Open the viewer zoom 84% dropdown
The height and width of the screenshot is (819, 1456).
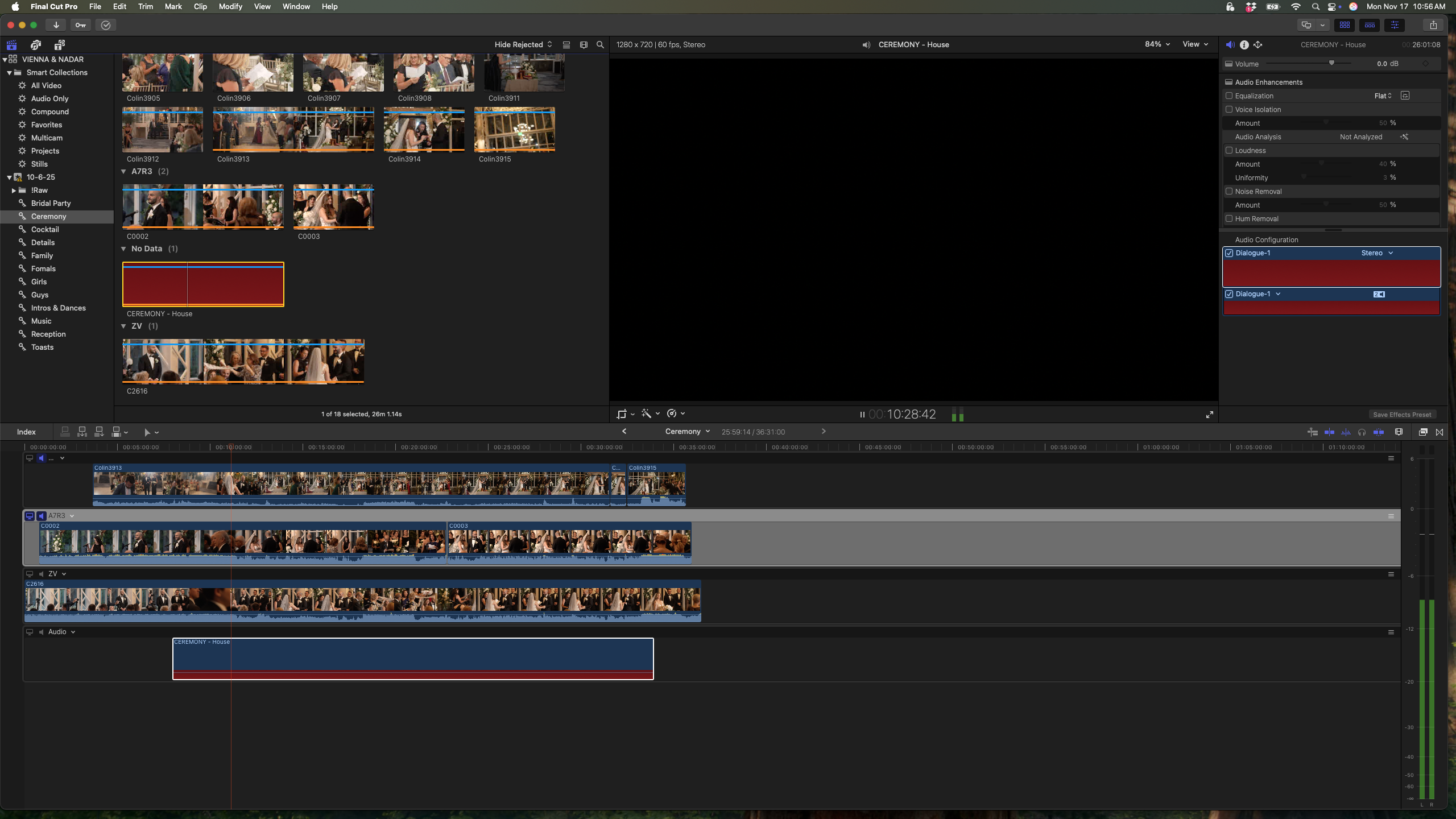point(1157,44)
